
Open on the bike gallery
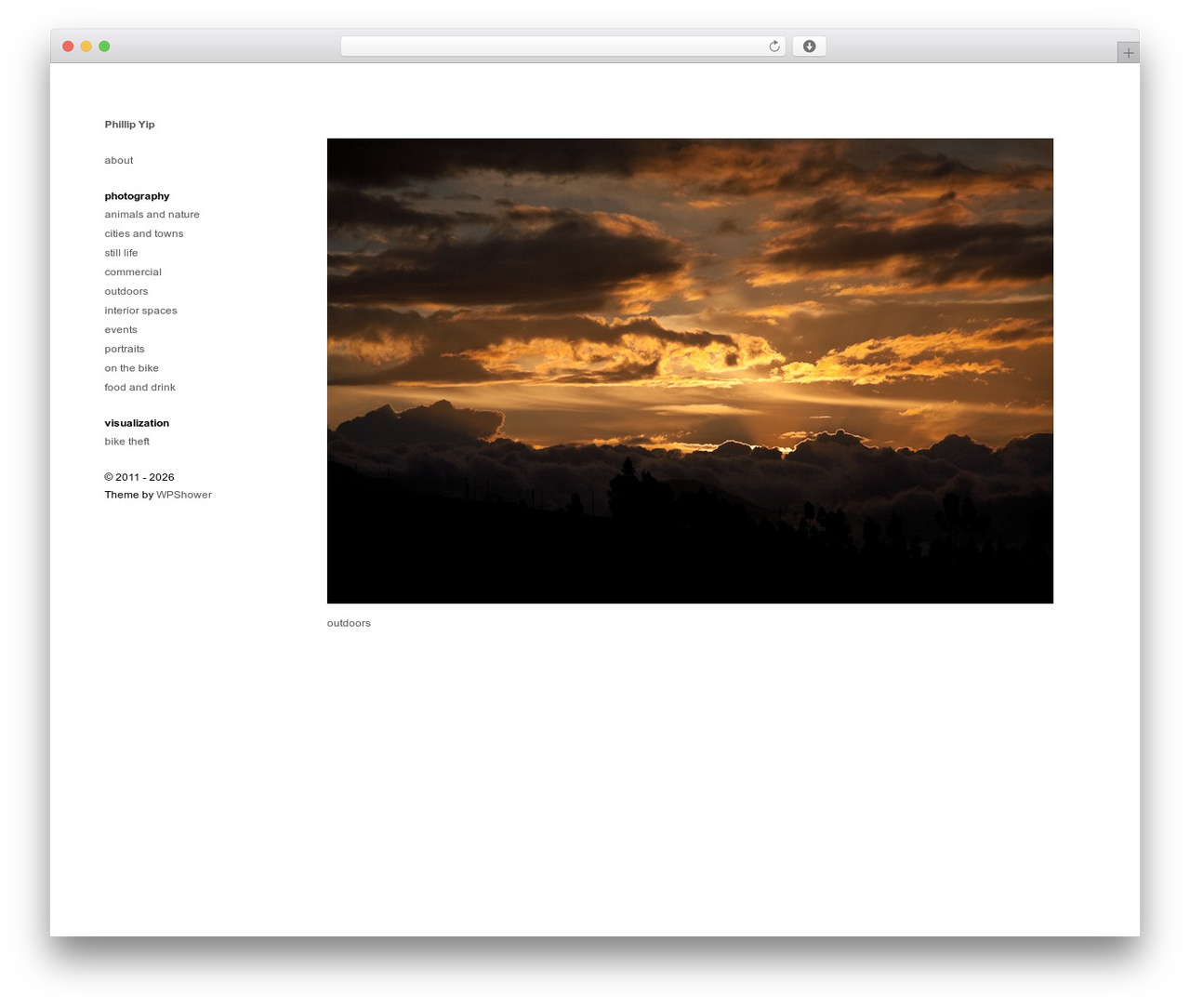pos(131,368)
